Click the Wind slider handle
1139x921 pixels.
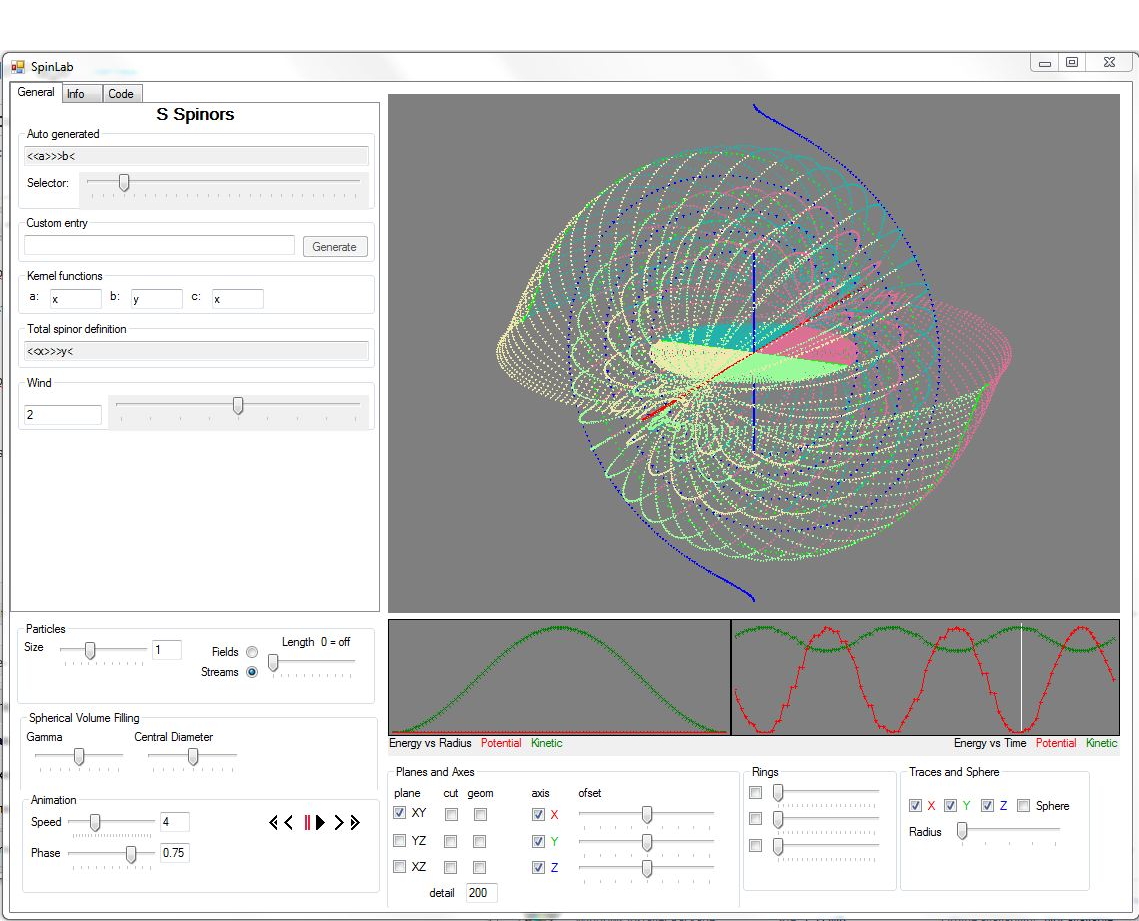(x=238, y=405)
